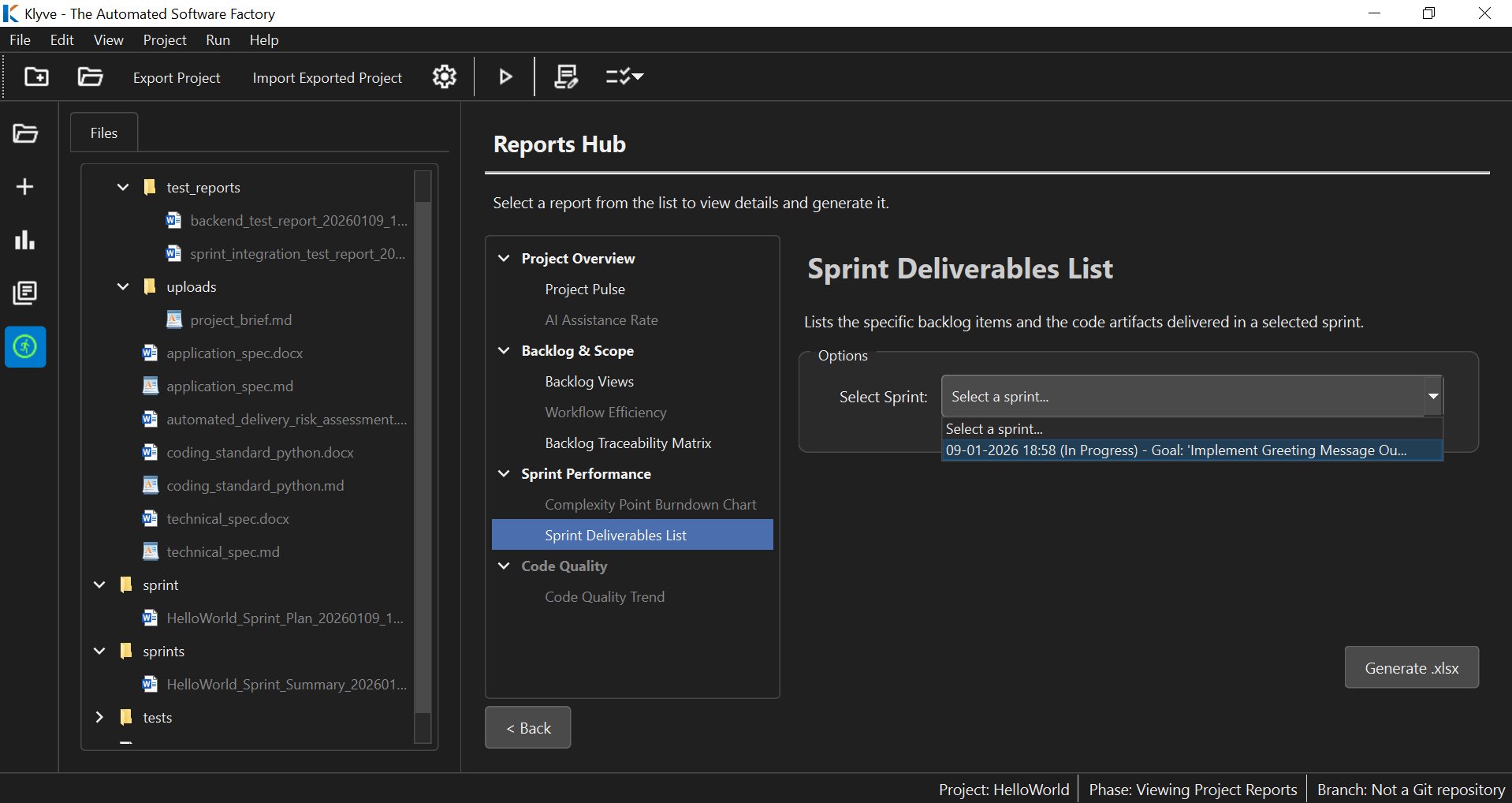Click the documents sidebar icon
Viewport: 1512px width, 803px height.
click(x=25, y=293)
